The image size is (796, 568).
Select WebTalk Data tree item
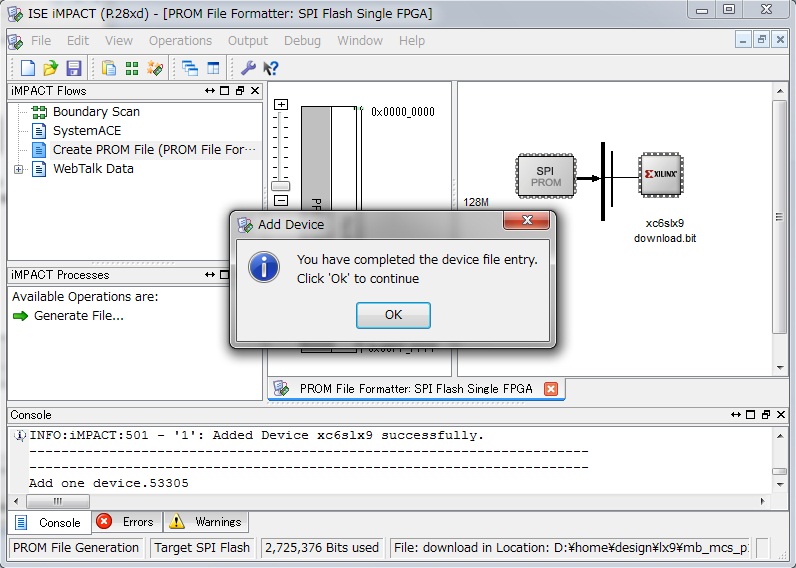coord(93,169)
